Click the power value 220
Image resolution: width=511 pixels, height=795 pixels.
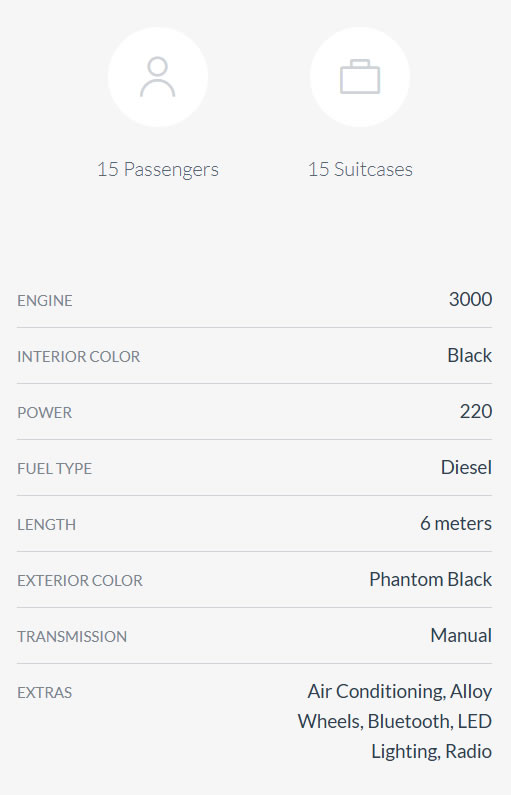[x=476, y=411]
